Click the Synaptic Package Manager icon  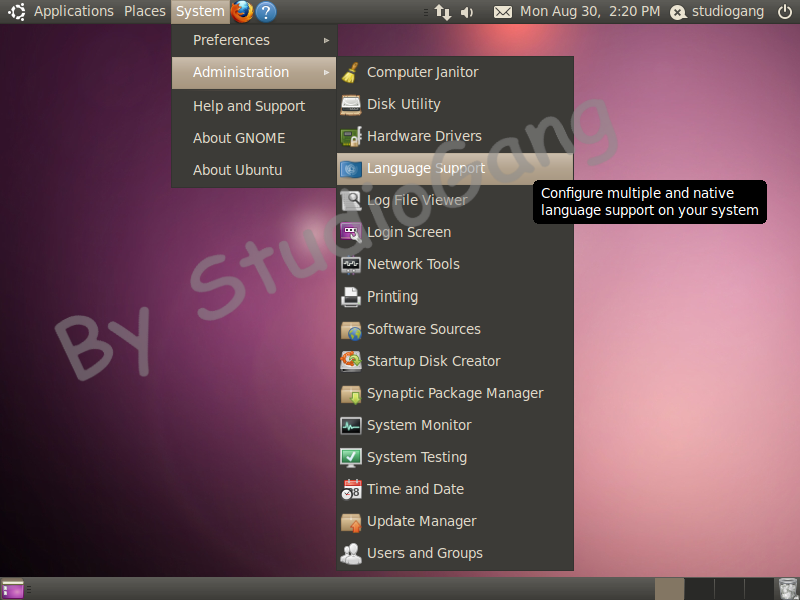click(x=351, y=393)
